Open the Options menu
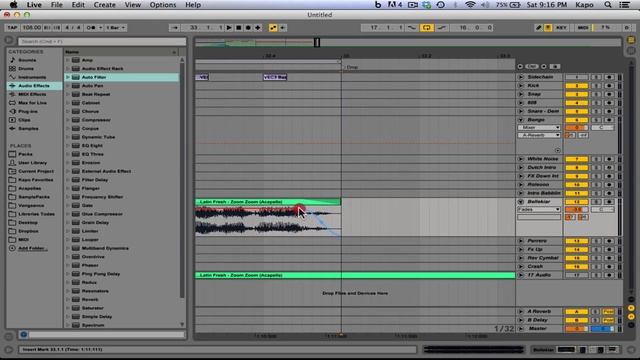The image size is (640, 360). tap(163, 5)
